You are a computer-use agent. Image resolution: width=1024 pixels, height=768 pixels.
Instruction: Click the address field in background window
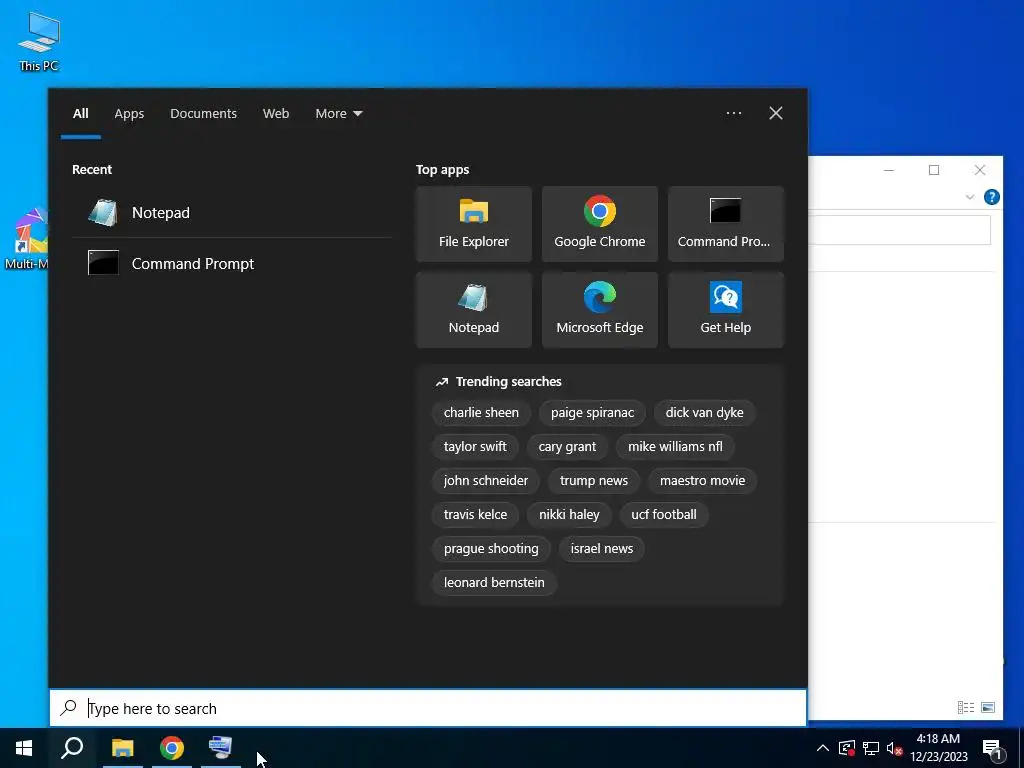tap(900, 230)
